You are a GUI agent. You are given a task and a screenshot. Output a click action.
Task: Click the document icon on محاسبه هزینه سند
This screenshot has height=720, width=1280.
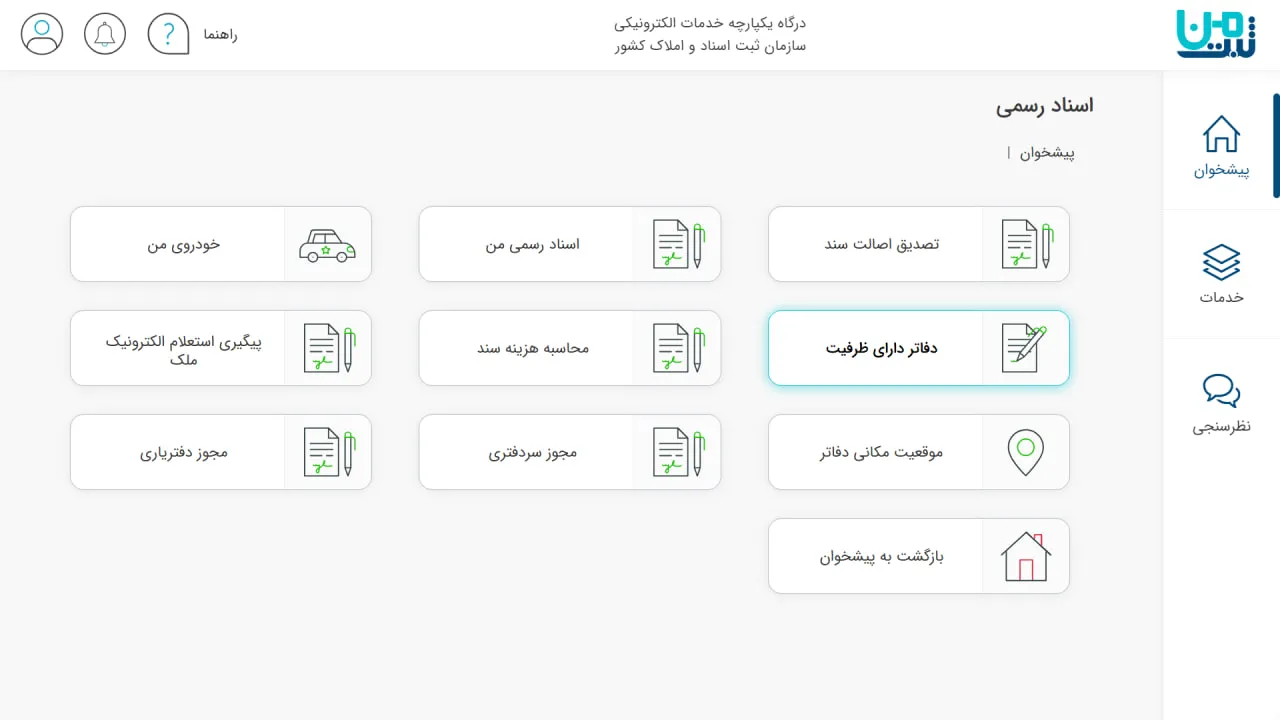(x=677, y=348)
